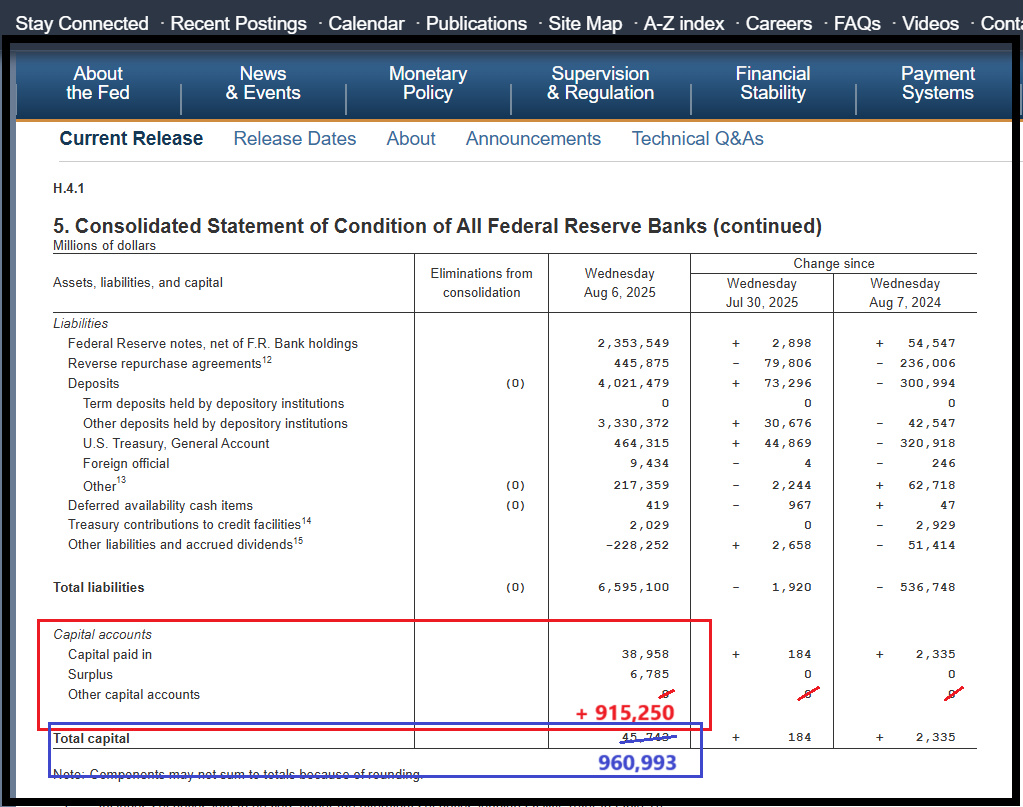Open the News & Events menu

point(263,83)
